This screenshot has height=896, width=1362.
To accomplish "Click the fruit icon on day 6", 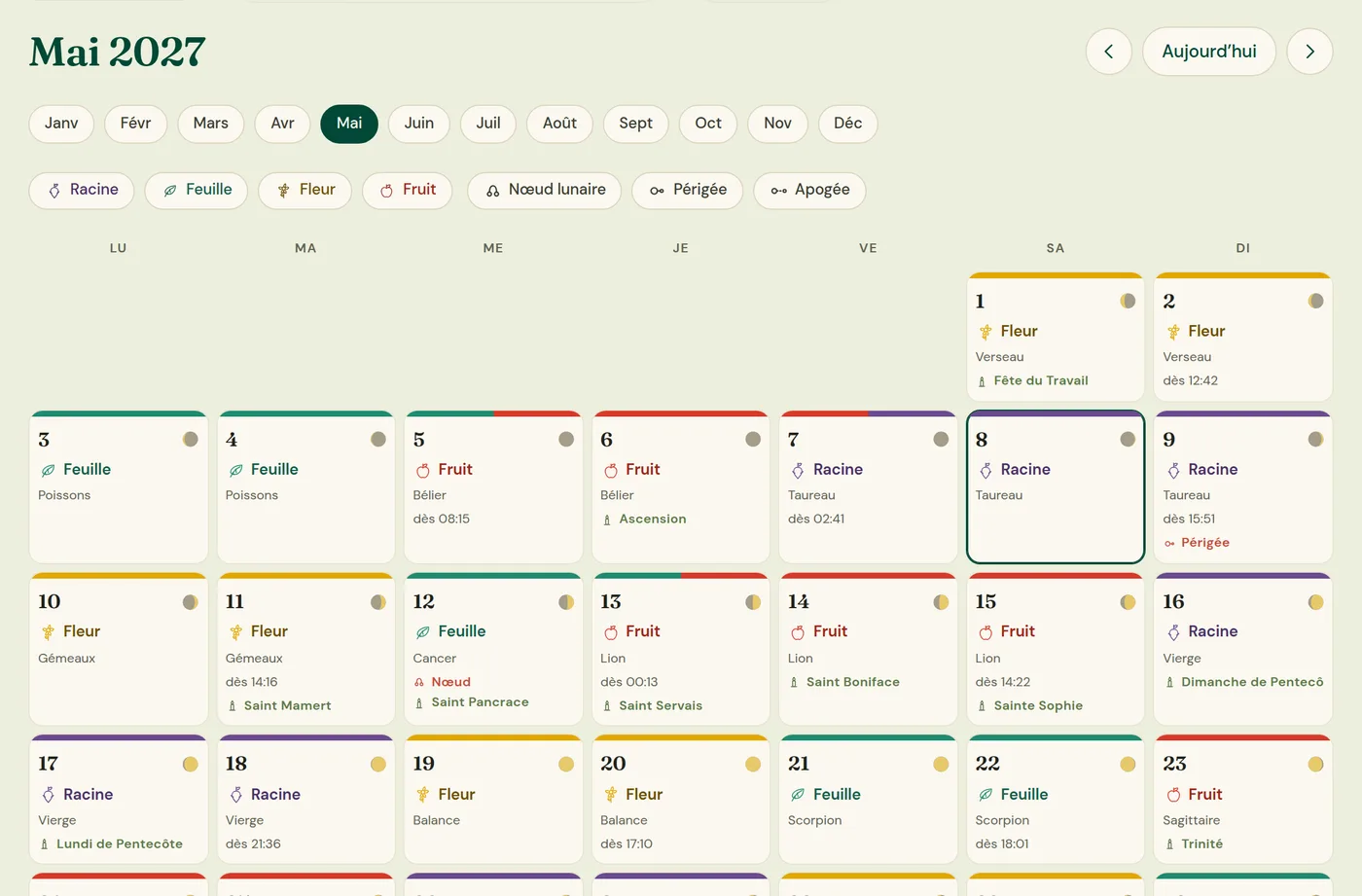I will point(611,470).
